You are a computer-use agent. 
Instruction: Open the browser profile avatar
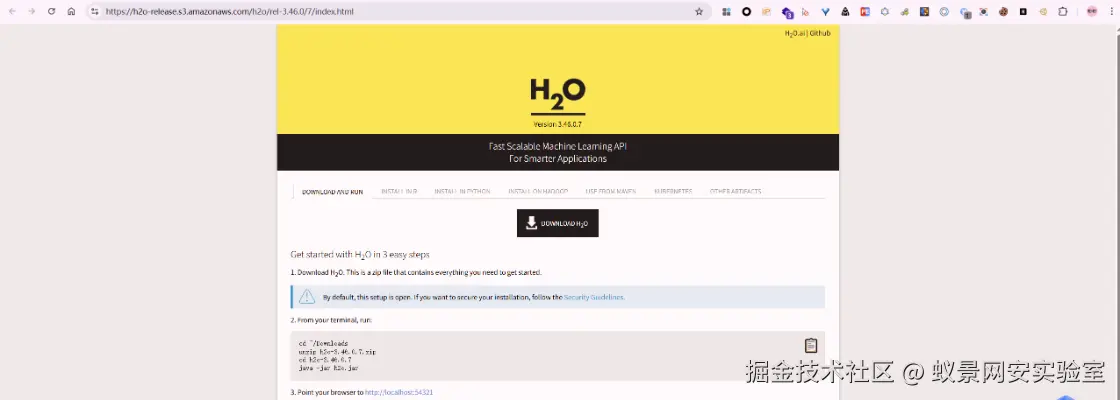(x=1091, y=11)
